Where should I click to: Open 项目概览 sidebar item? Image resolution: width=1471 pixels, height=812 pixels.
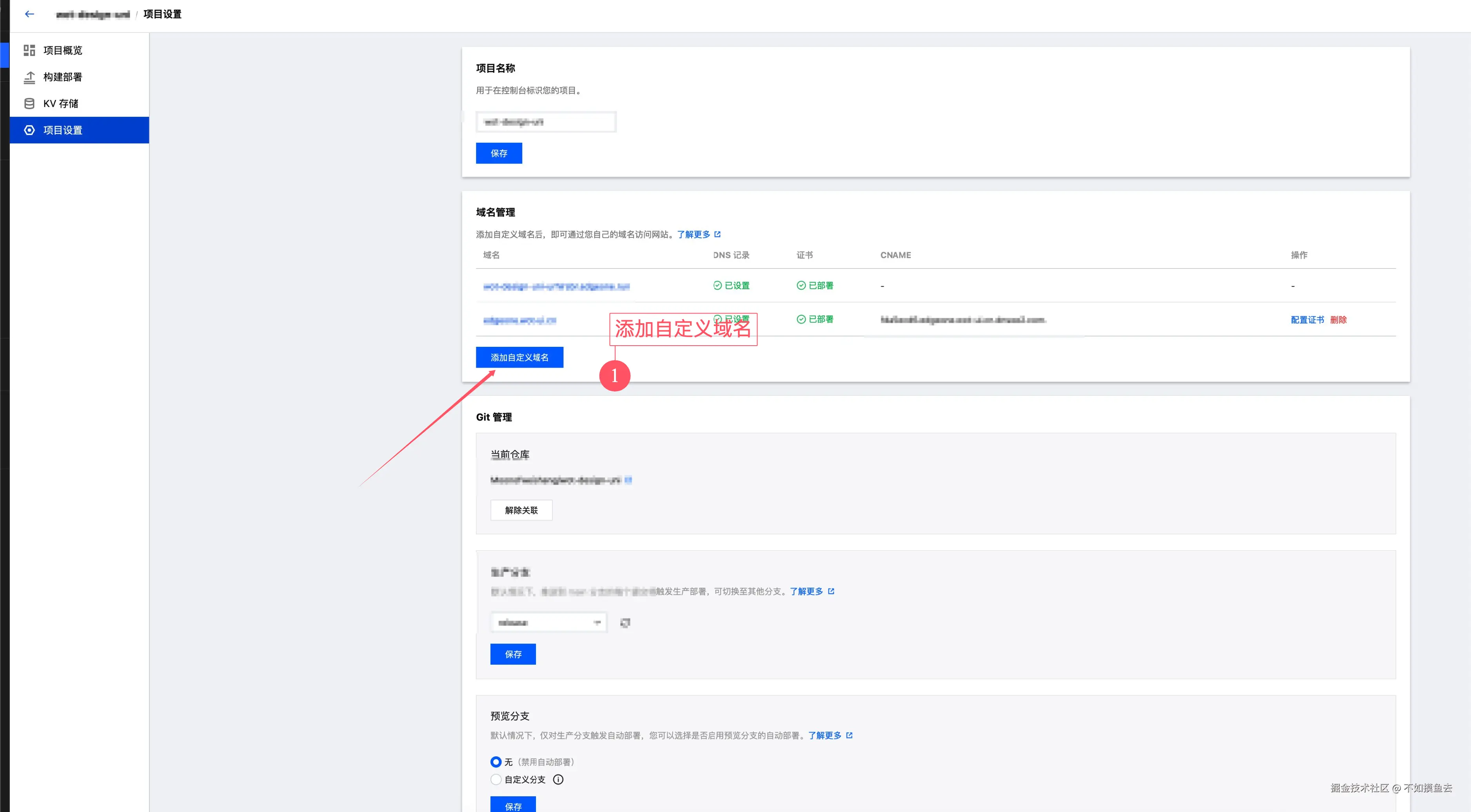63,50
